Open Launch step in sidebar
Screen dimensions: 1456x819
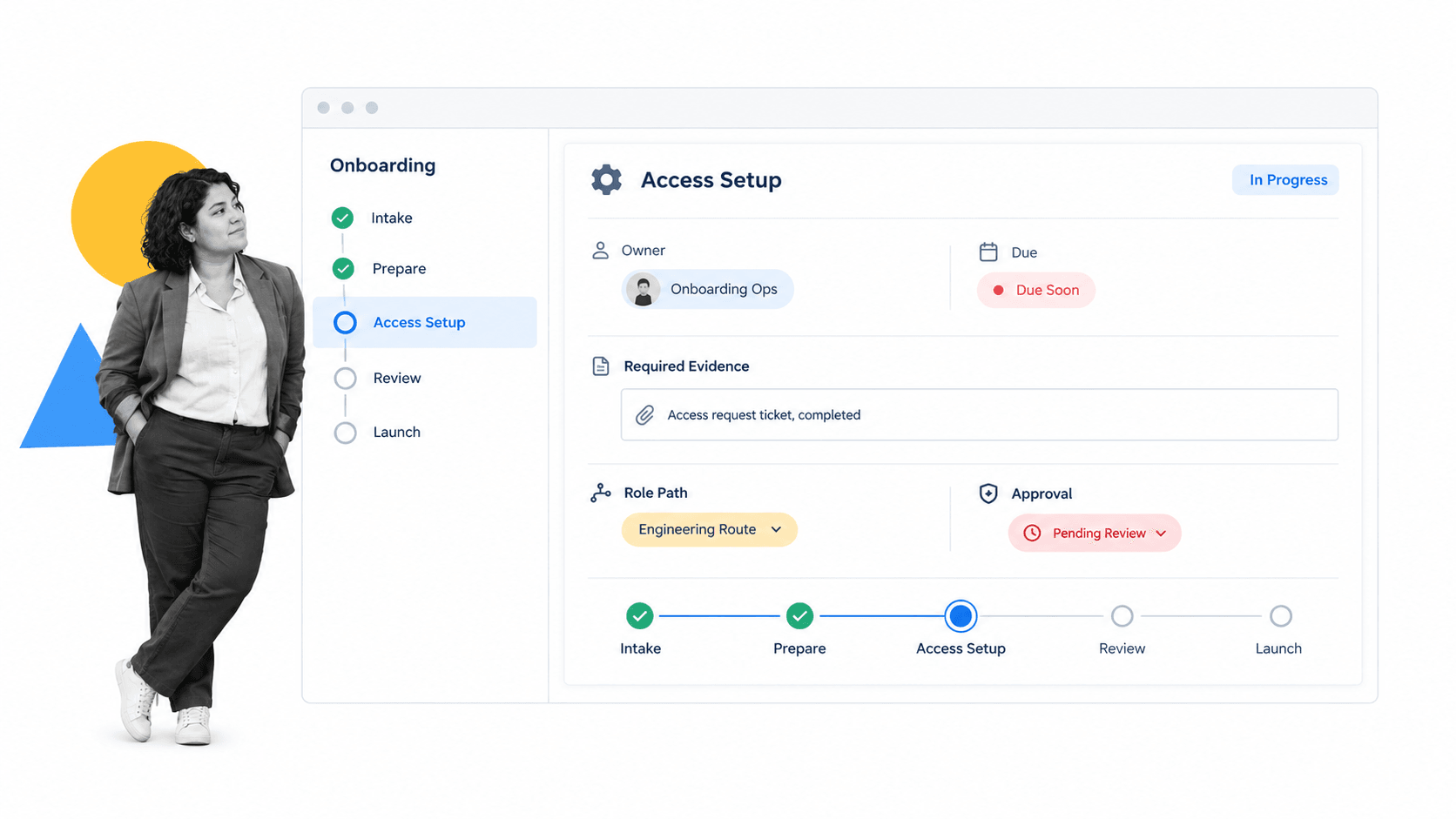click(x=397, y=432)
